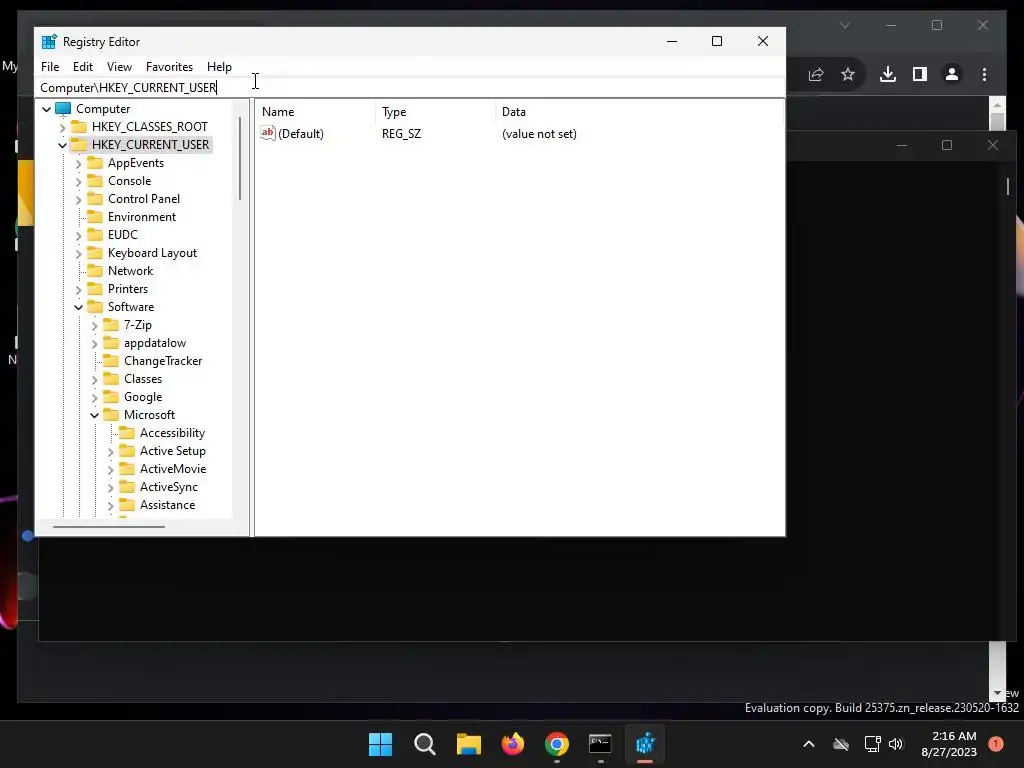Open the File menu in Registry Editor
This screenshot has height=768, width=1024.
50,67
